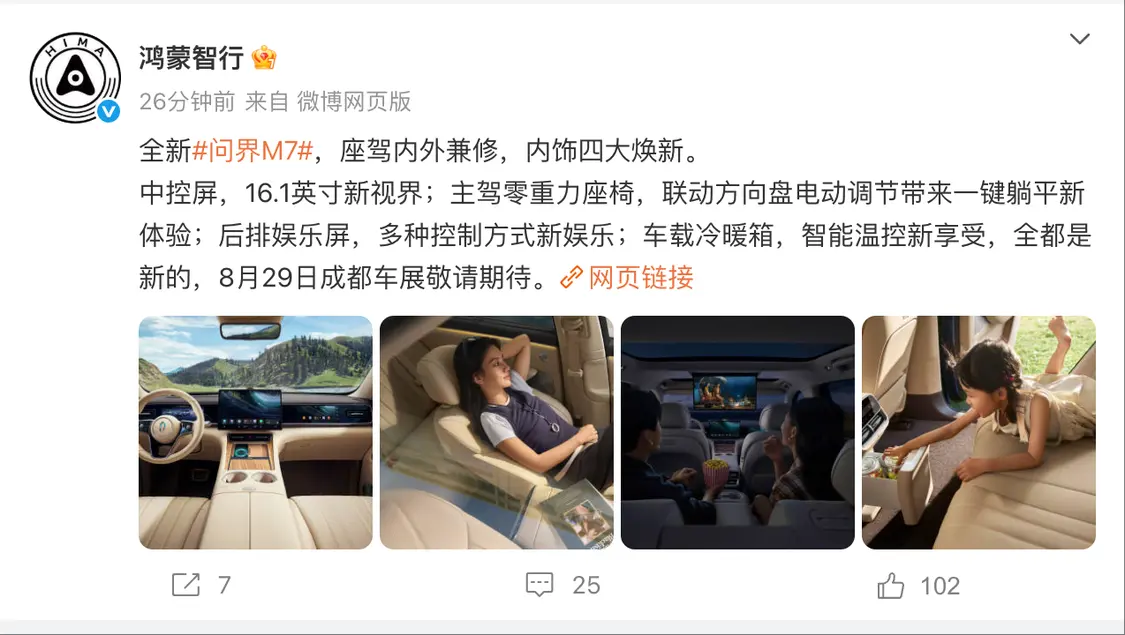
Task: Open the #问界M7# hashtag topic
Action: click(x=253, y=151)
